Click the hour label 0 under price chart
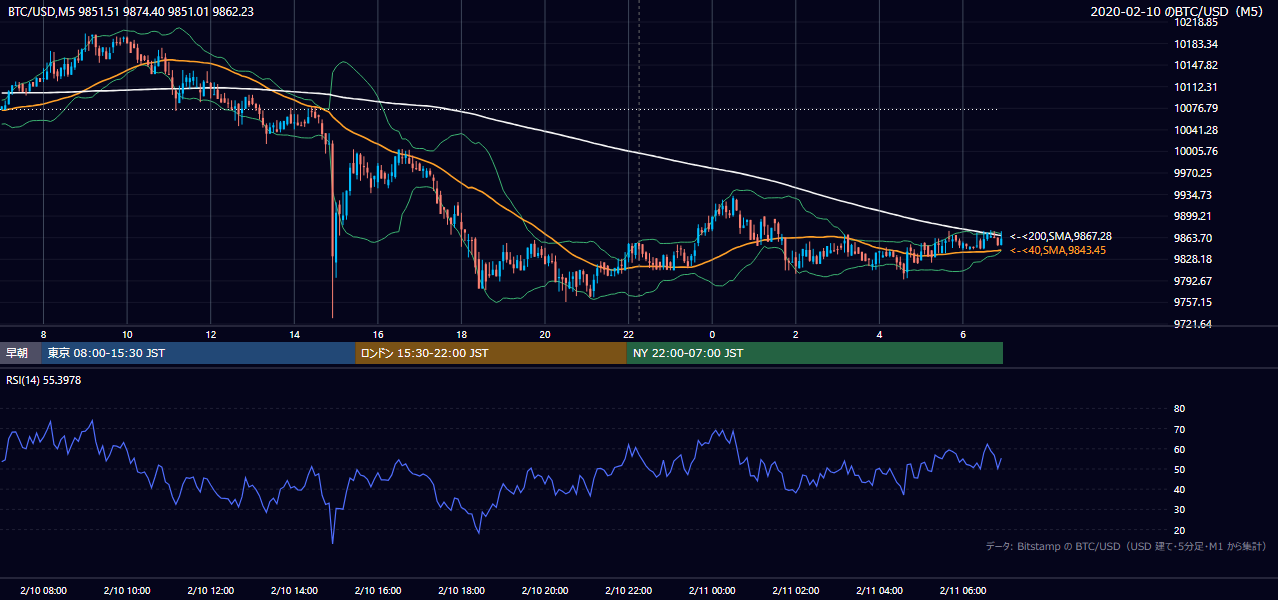This screenshot has width=1278, height=600. 712,334
